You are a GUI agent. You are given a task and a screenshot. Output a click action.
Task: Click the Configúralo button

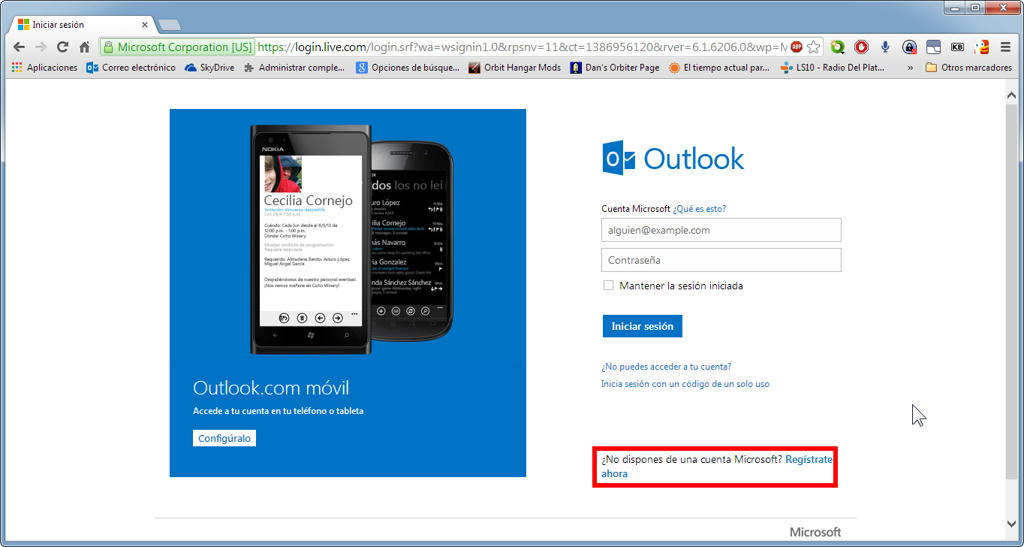224,438
